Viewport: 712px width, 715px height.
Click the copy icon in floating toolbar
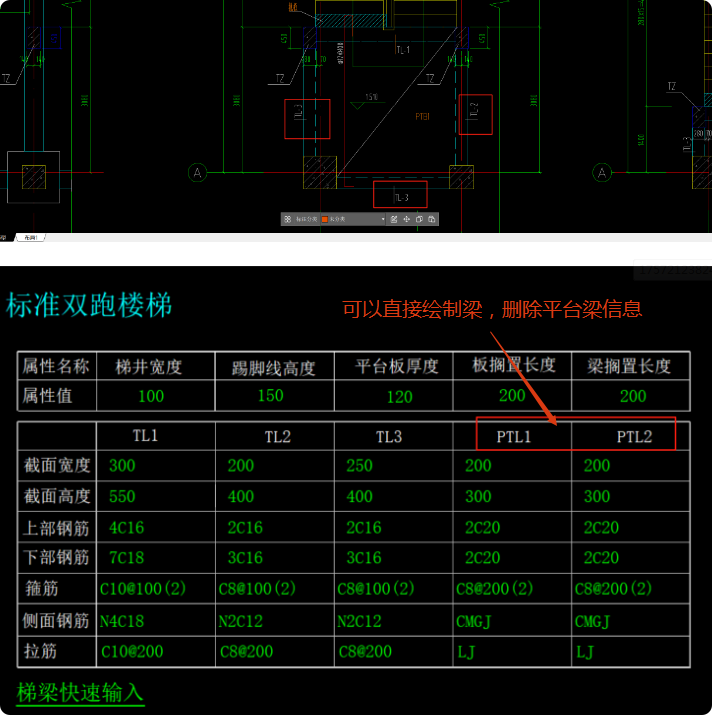click(x=419, y=219)
